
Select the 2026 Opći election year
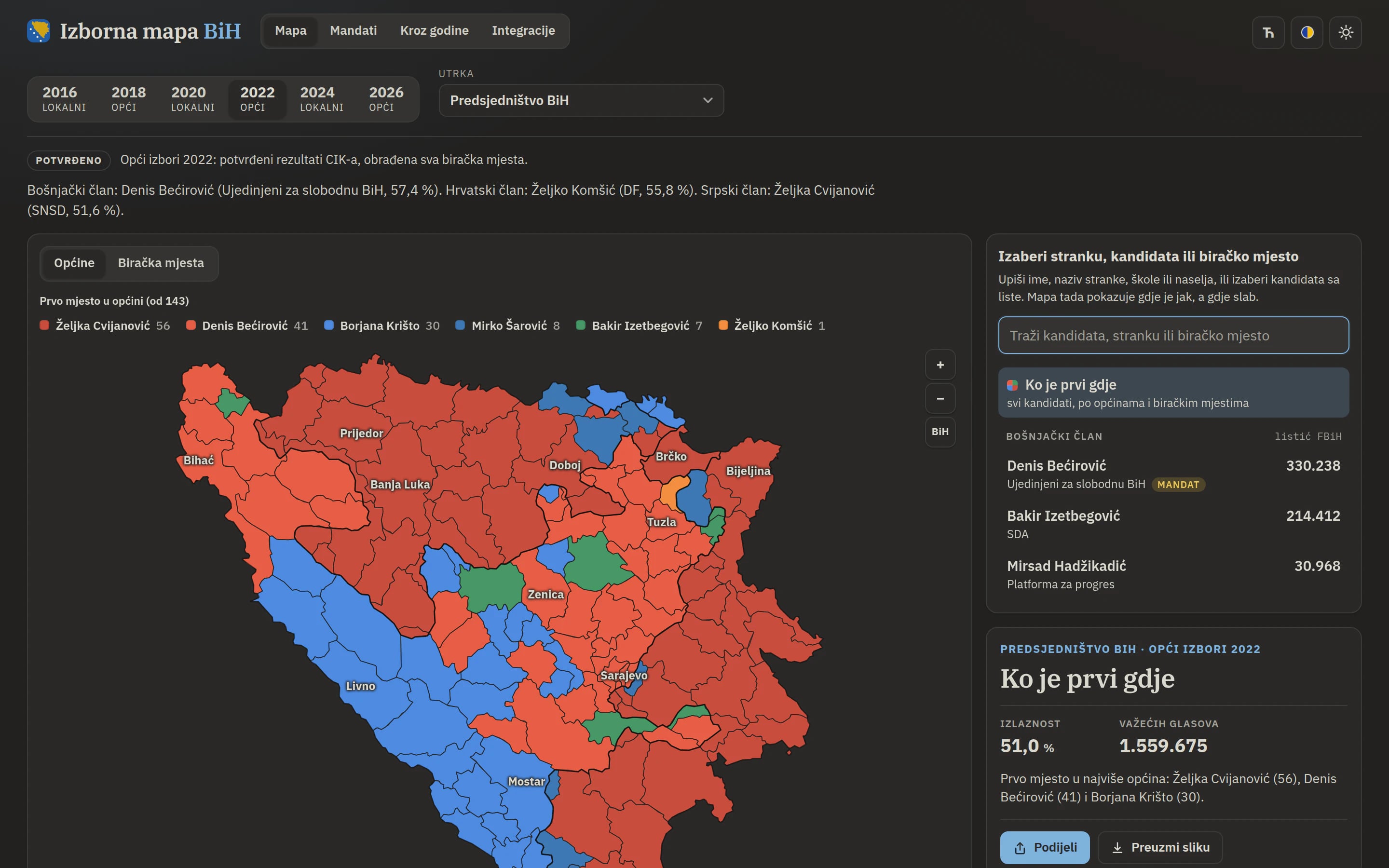[386, 99]
